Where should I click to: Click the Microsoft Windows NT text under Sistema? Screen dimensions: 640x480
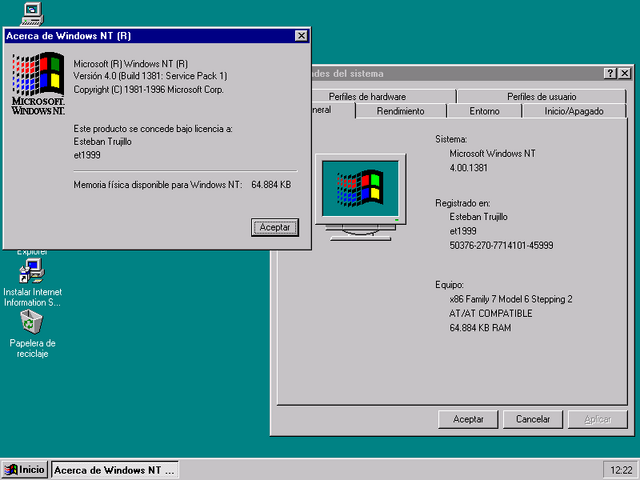pyautogui.click(x=492, y=153)
